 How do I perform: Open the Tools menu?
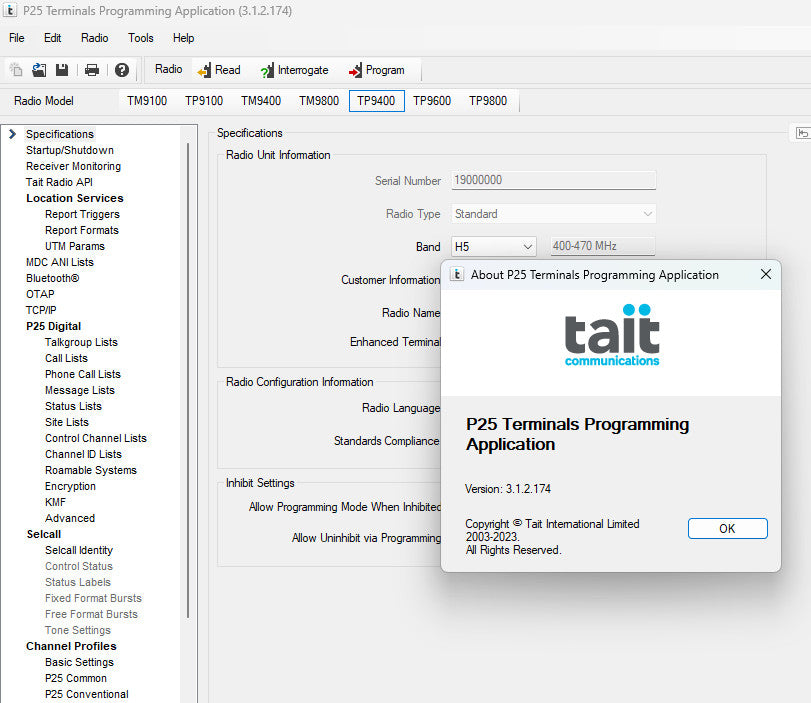click(141, 38)
